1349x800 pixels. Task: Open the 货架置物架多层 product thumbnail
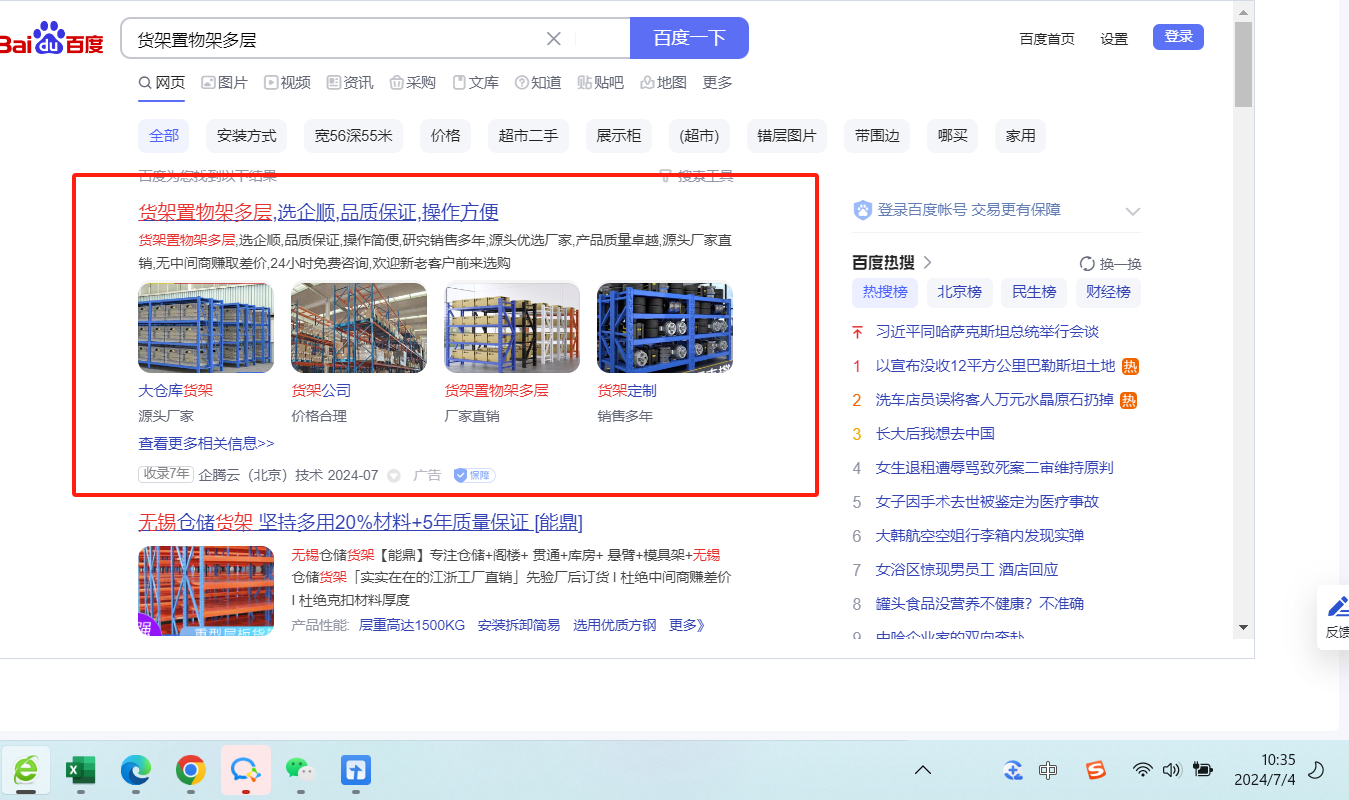[x=512, y=328]
